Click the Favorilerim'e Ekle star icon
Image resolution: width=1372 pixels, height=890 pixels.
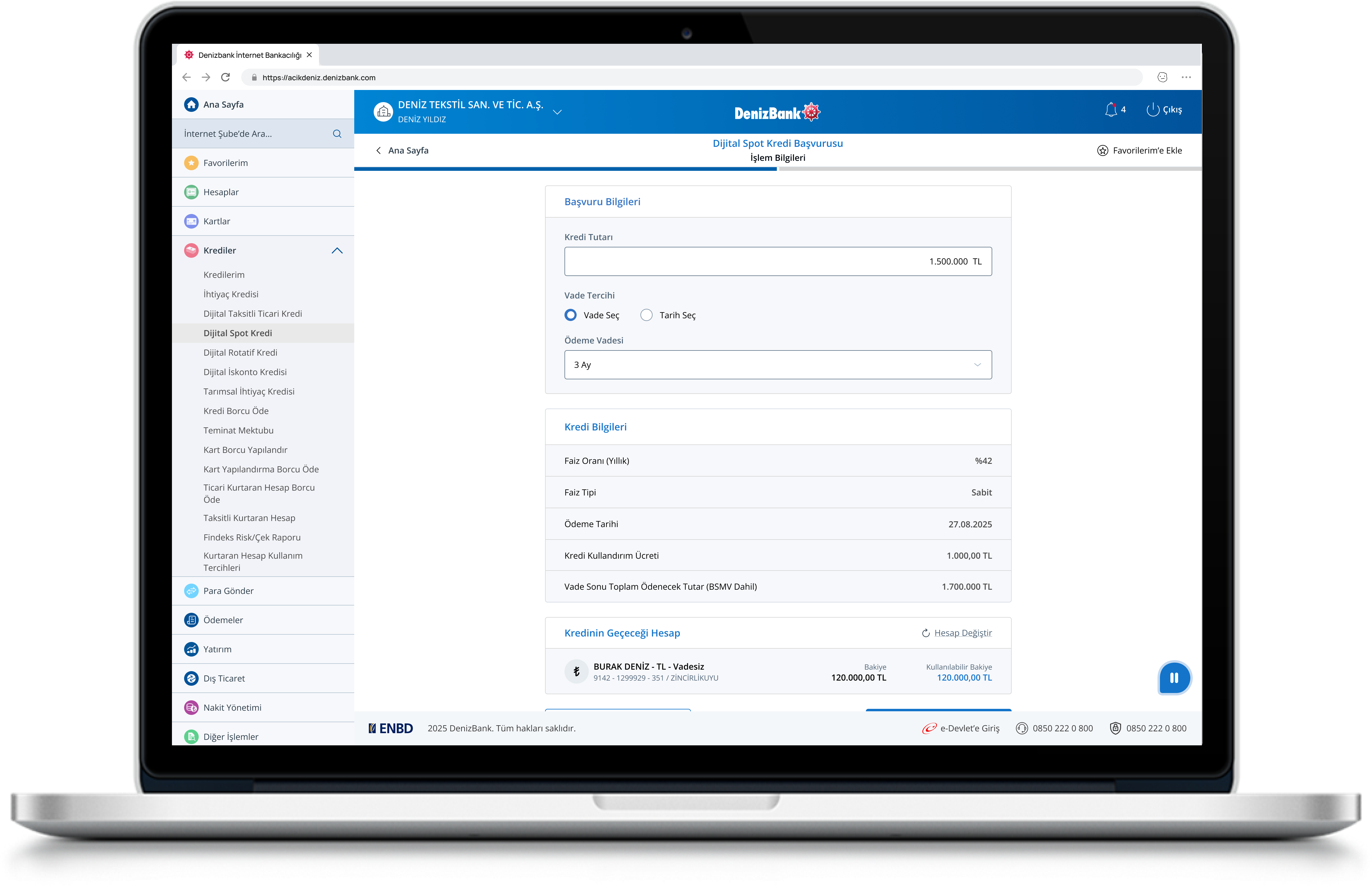[x=1102, y=150]
